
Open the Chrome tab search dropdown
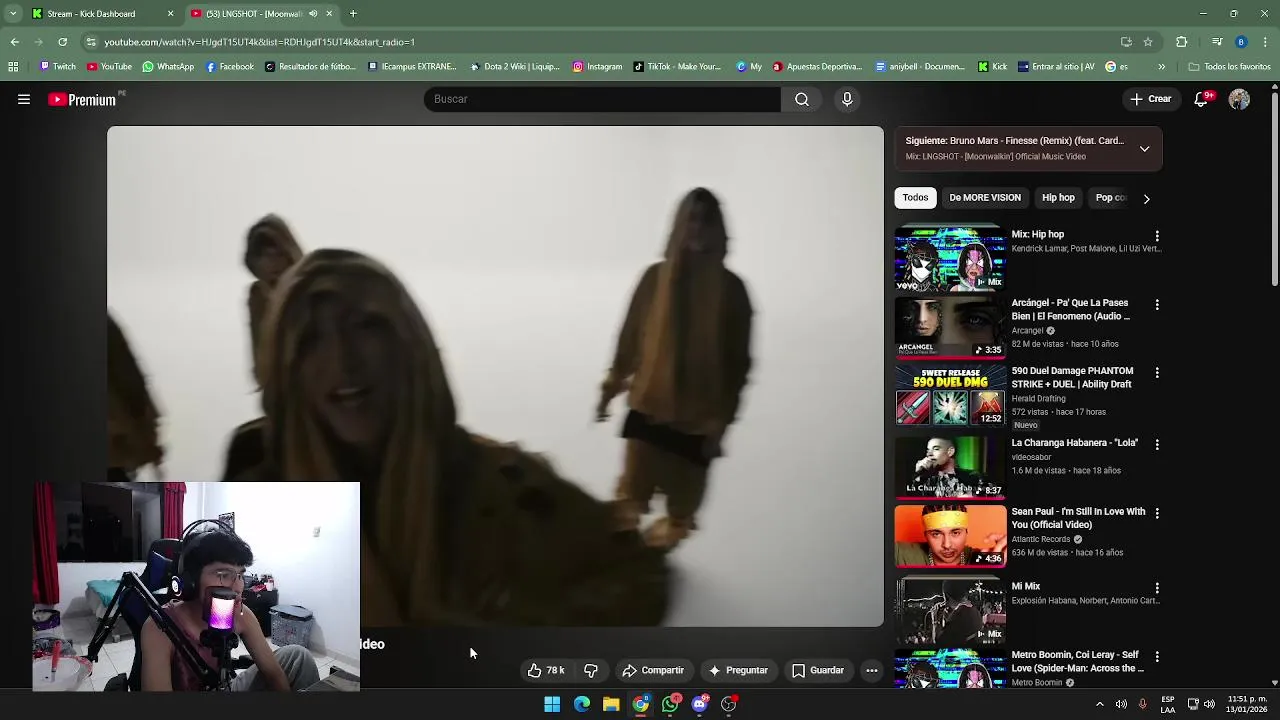[x=13, y=14]
